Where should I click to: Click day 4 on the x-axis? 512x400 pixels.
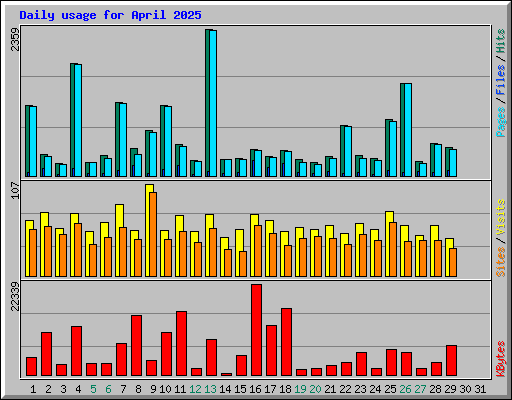pyautogui.click(x=78, y=389)
